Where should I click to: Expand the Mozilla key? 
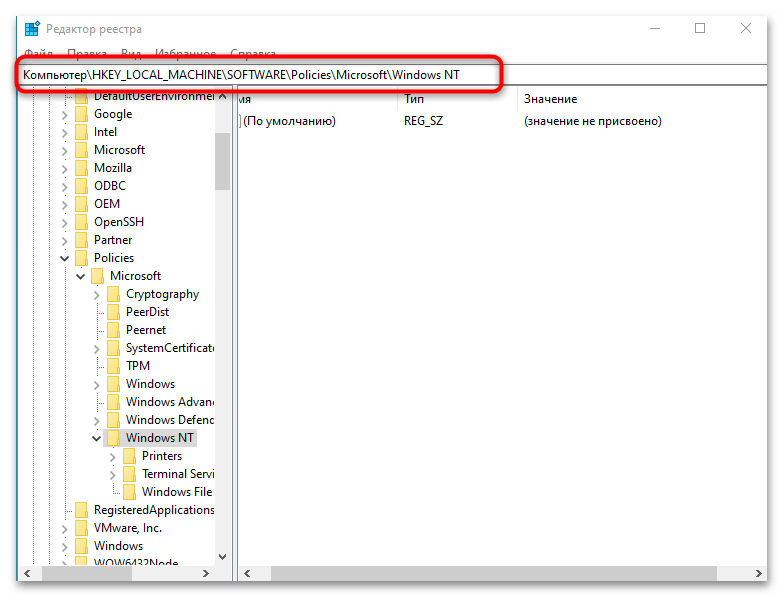click(64, 169)
